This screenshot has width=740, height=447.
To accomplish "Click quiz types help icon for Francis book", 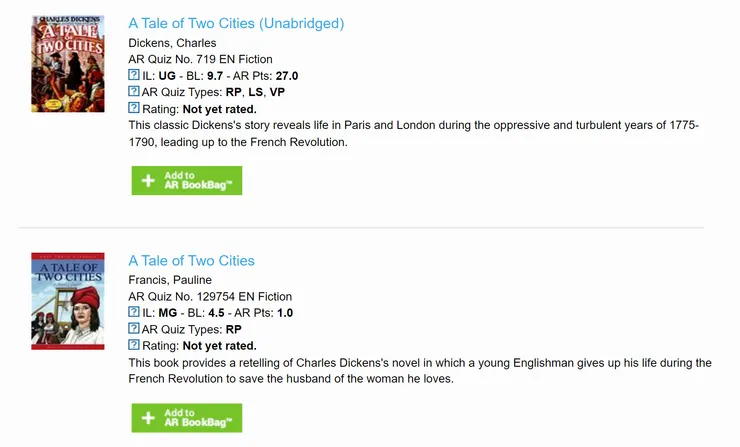I will coord(134,329).
